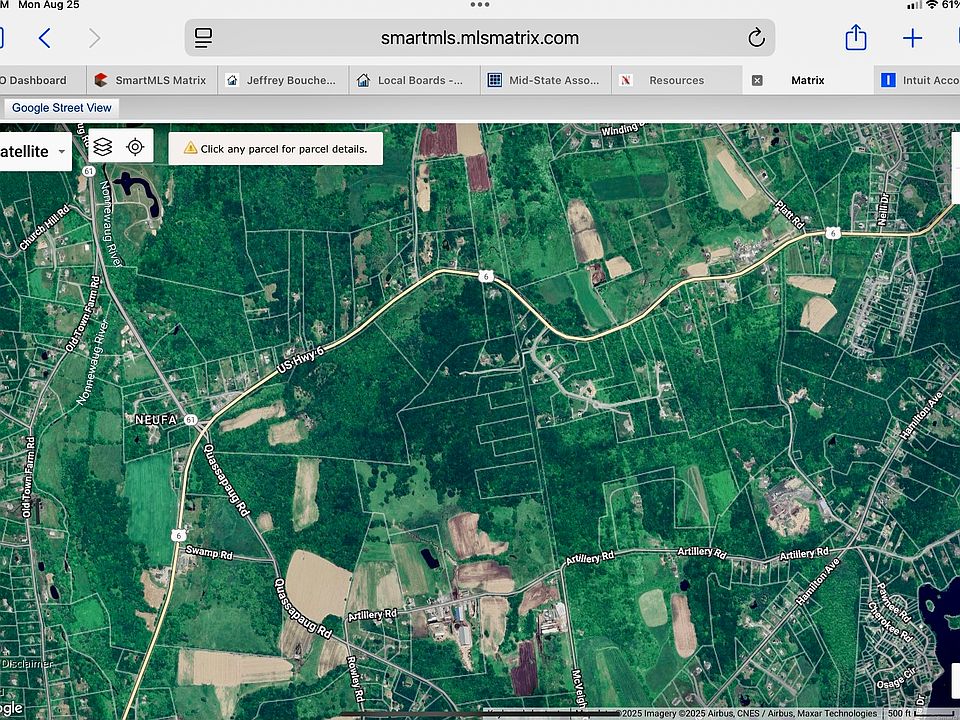Image resolution: width=960 pixels, height=720 pixels.
Task: Click the Disclaimer link on map
Action: 26,664
